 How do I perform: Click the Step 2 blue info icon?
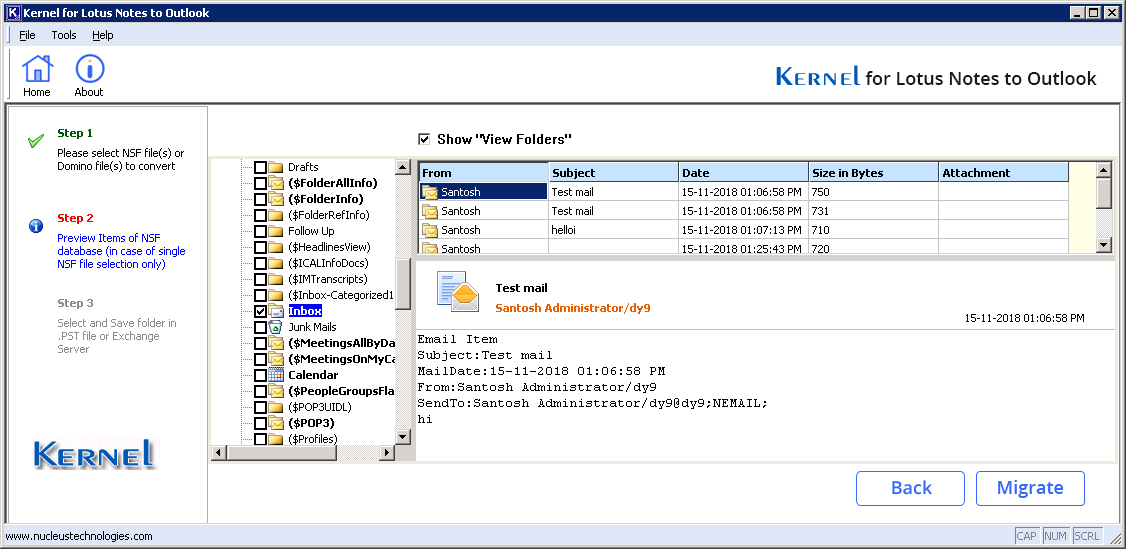tap(36, 226)
